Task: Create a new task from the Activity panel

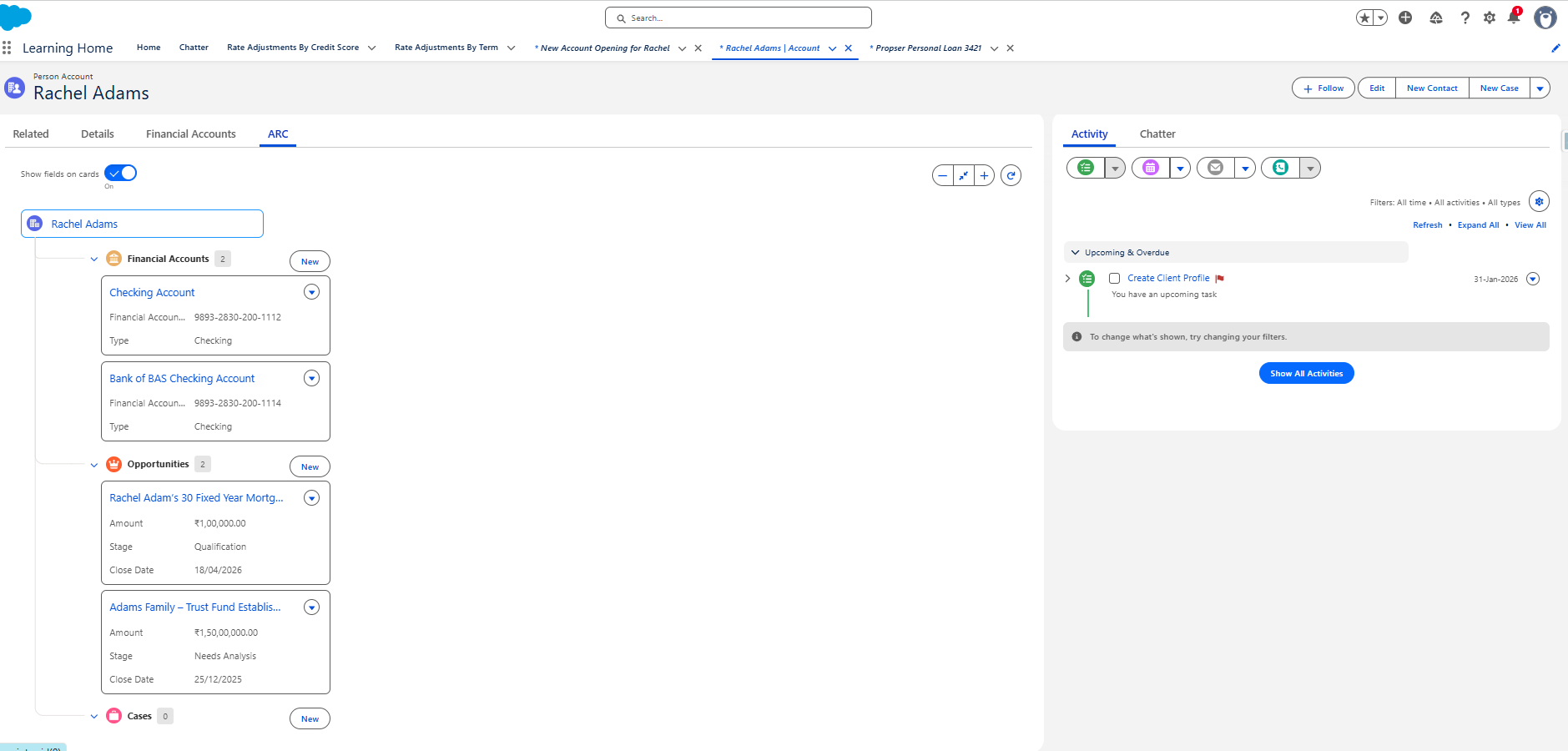Action: point(1086,168)
